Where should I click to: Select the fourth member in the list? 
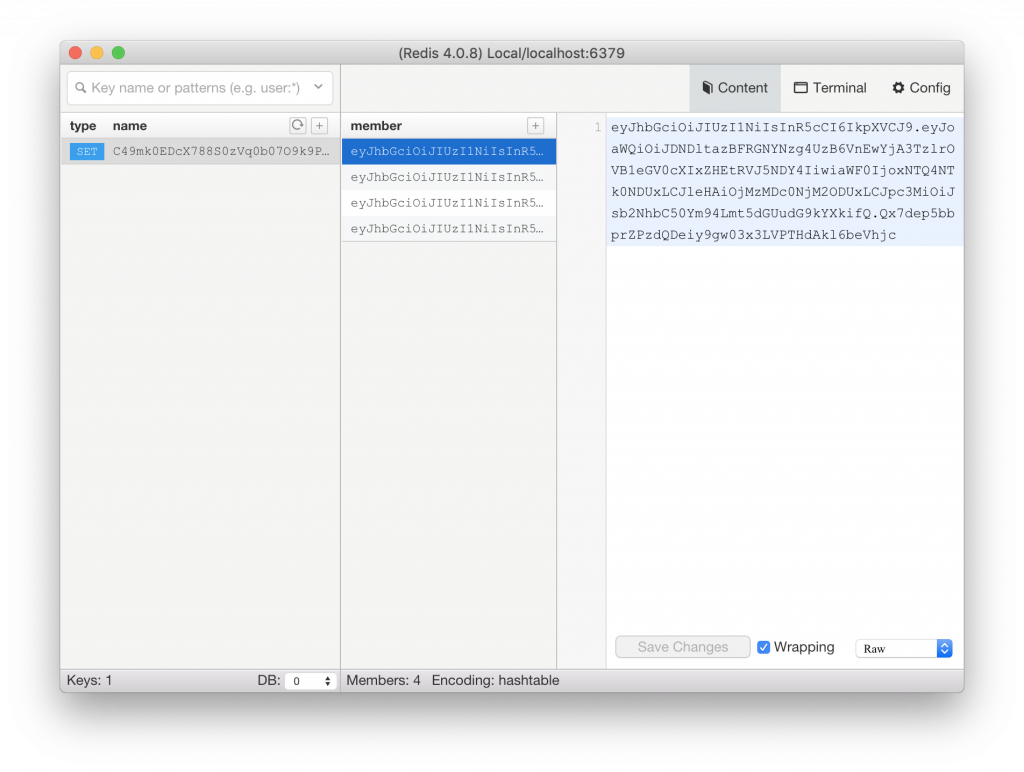click(x=449, y=229)
